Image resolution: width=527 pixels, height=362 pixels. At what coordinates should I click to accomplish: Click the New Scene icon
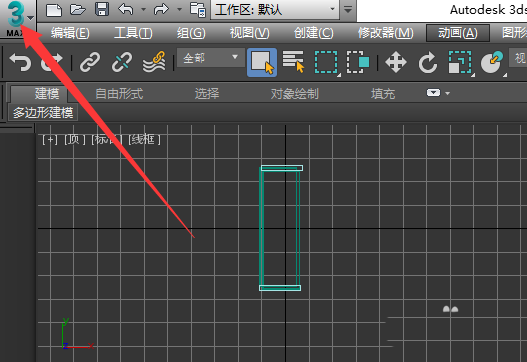click(54, 9)
